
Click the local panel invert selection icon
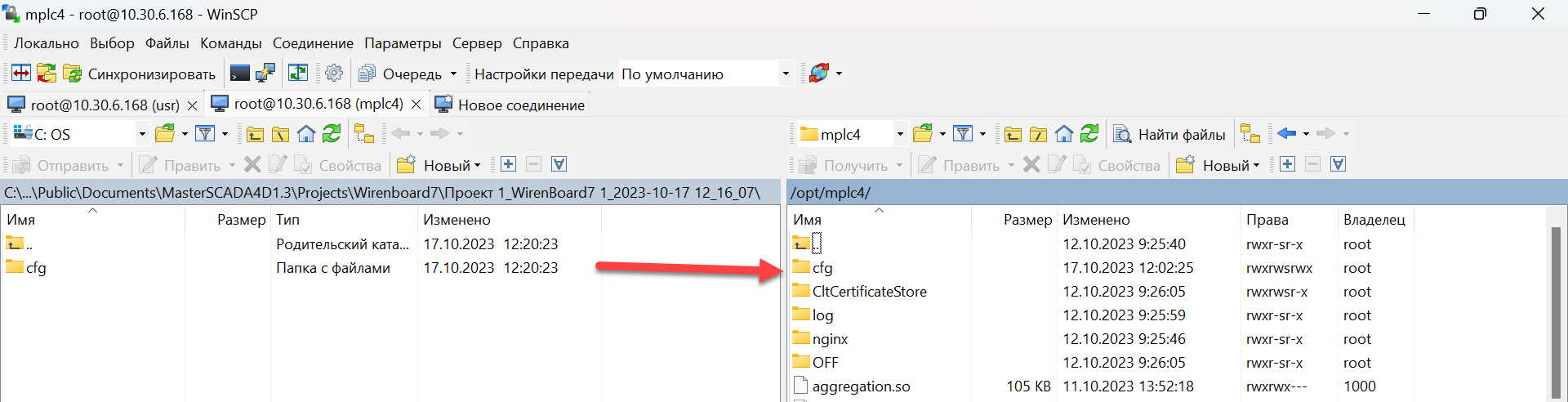point(559,164)
